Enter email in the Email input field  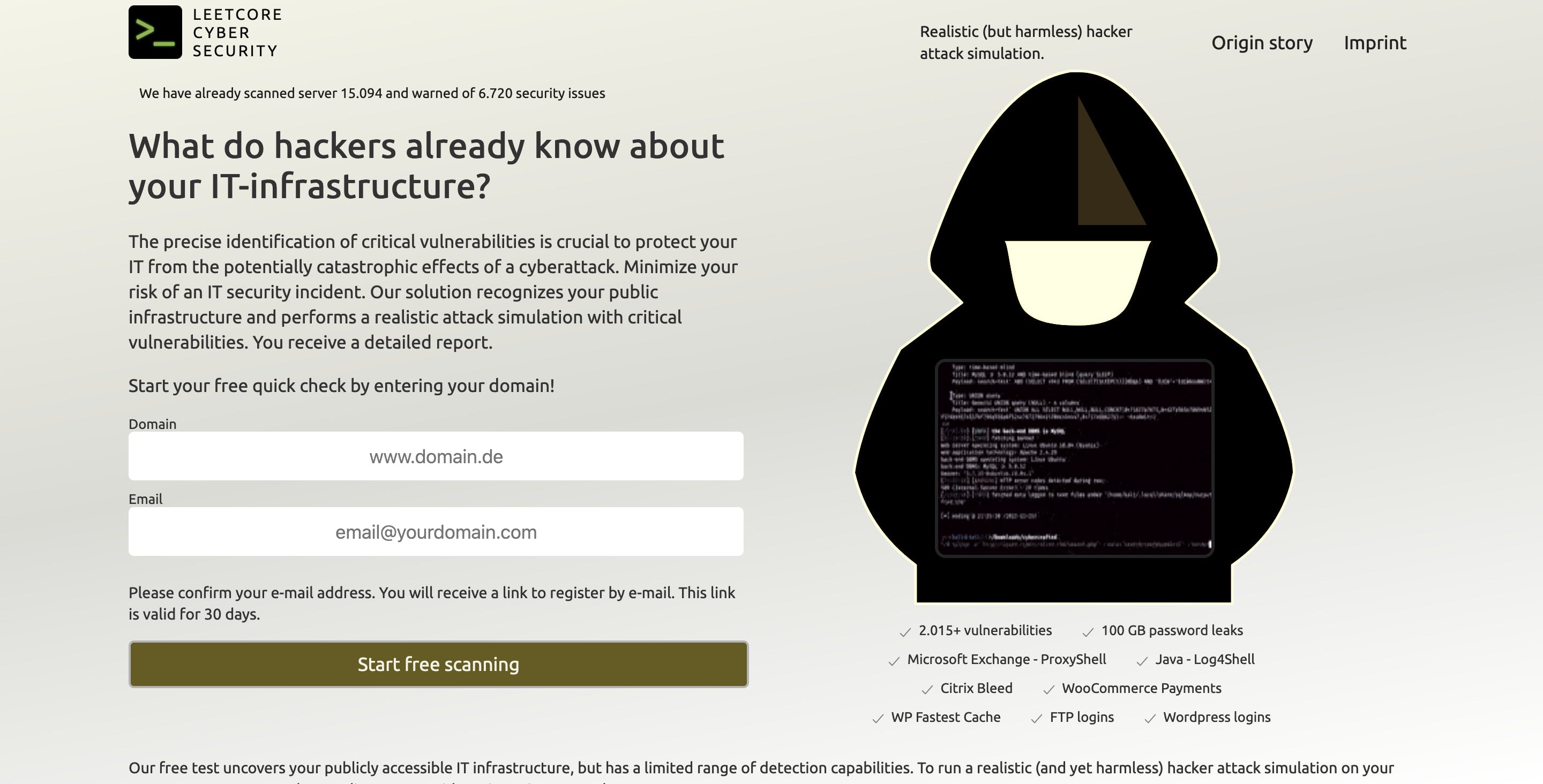pos(436,531)
